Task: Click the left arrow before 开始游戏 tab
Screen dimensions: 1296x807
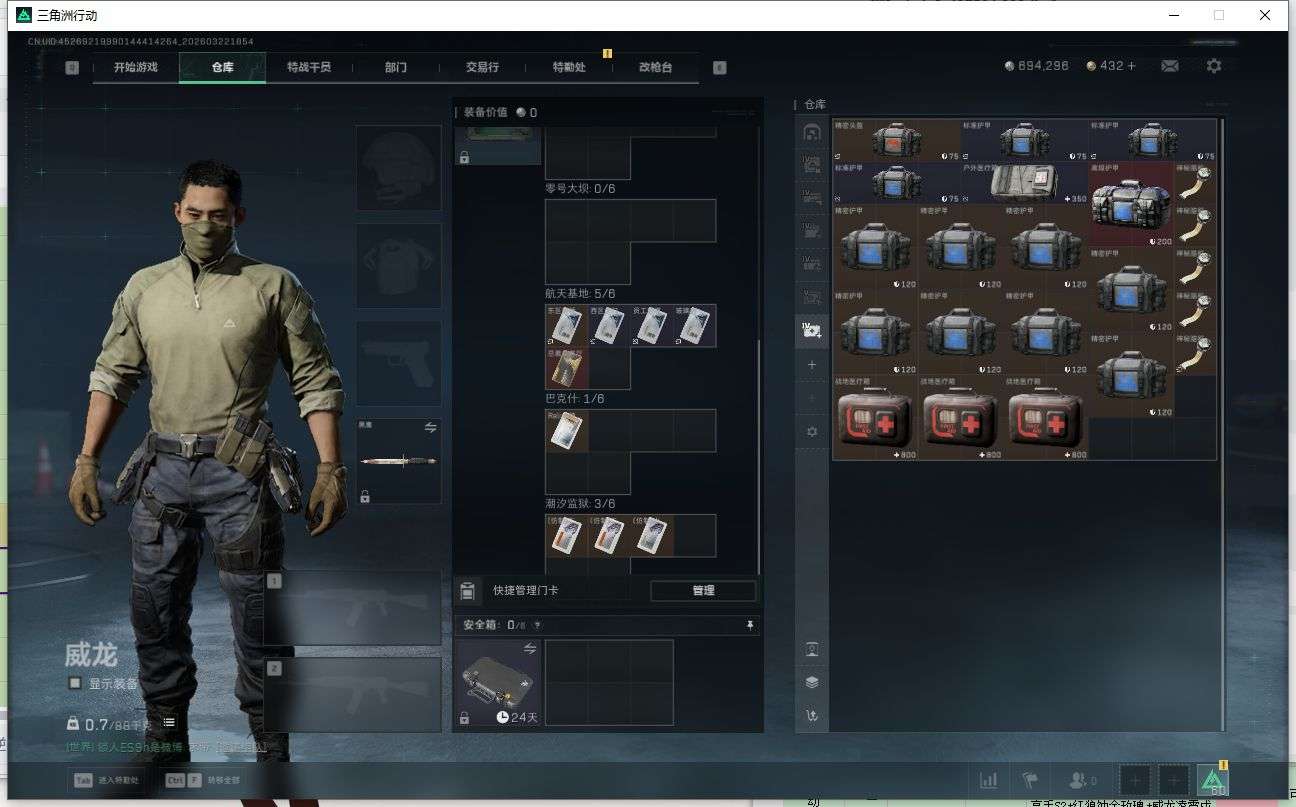Action: pyautogui.click(x=72, y=67)
